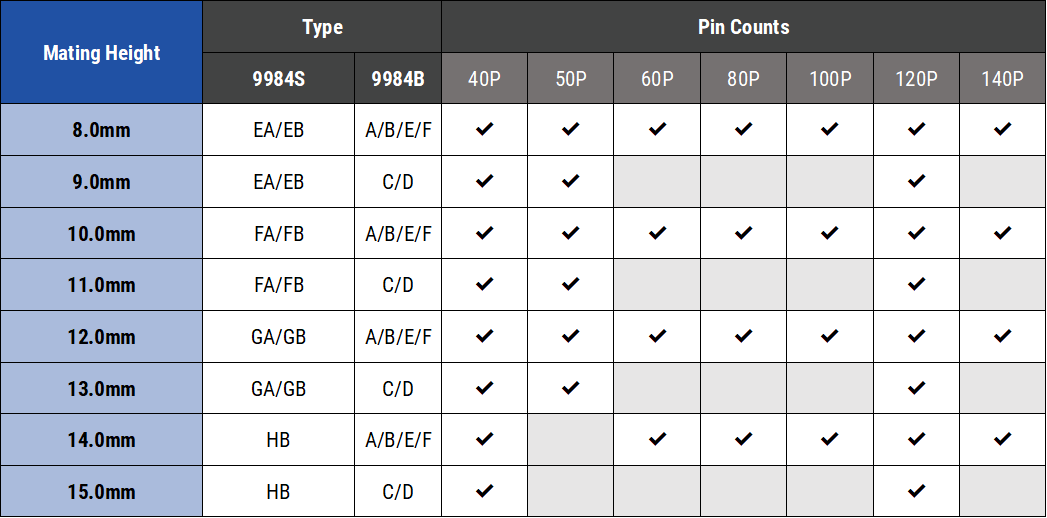The width and height of the screenshot is (1047, 518).
Task: Click the Pin Counts header
Action: point(743,27)
